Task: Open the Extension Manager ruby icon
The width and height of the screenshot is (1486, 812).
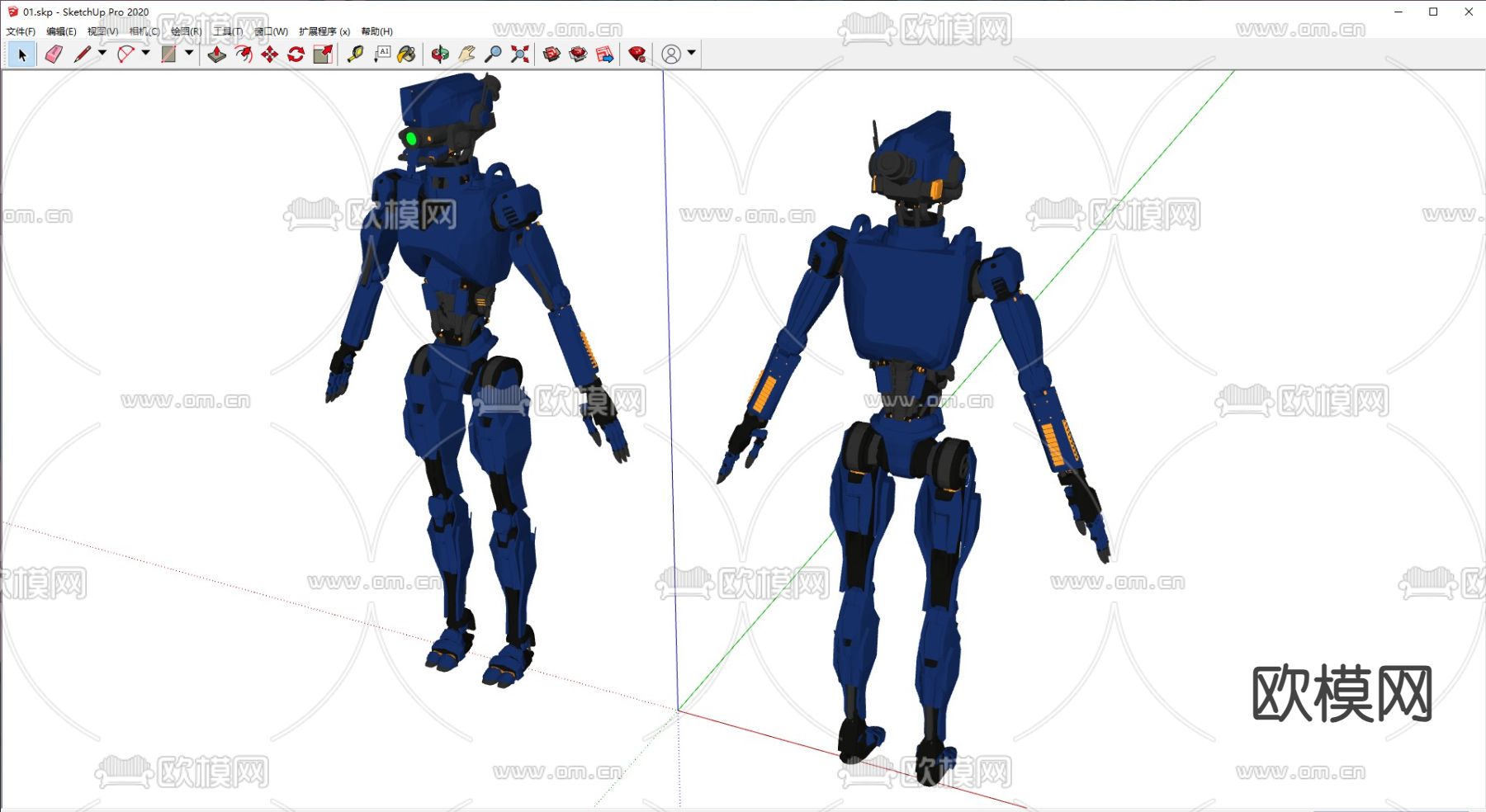Action: [x=637, y=54]
